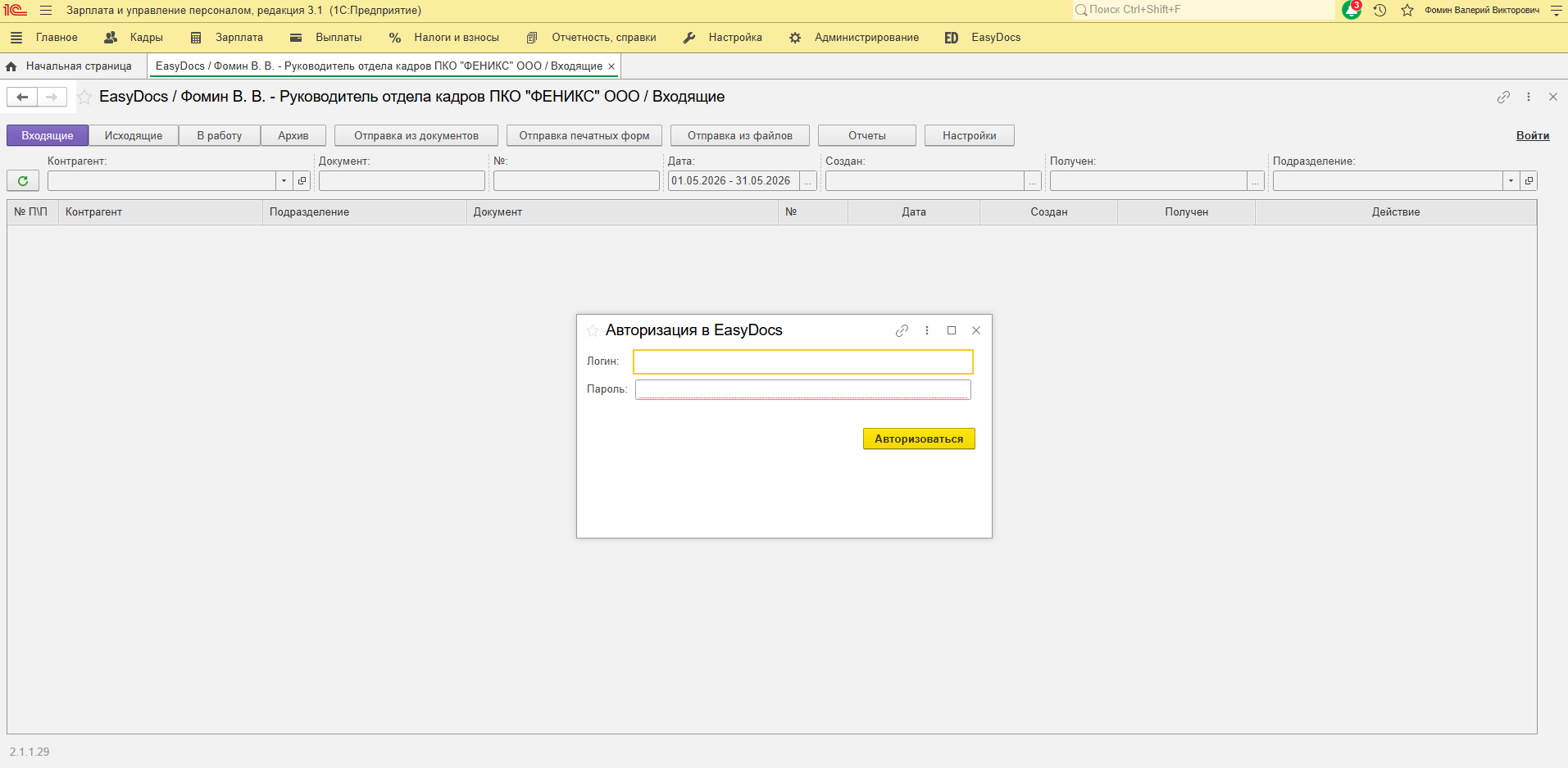
Task: Open the EasyDocs menu section
Action: coord(982,38)
